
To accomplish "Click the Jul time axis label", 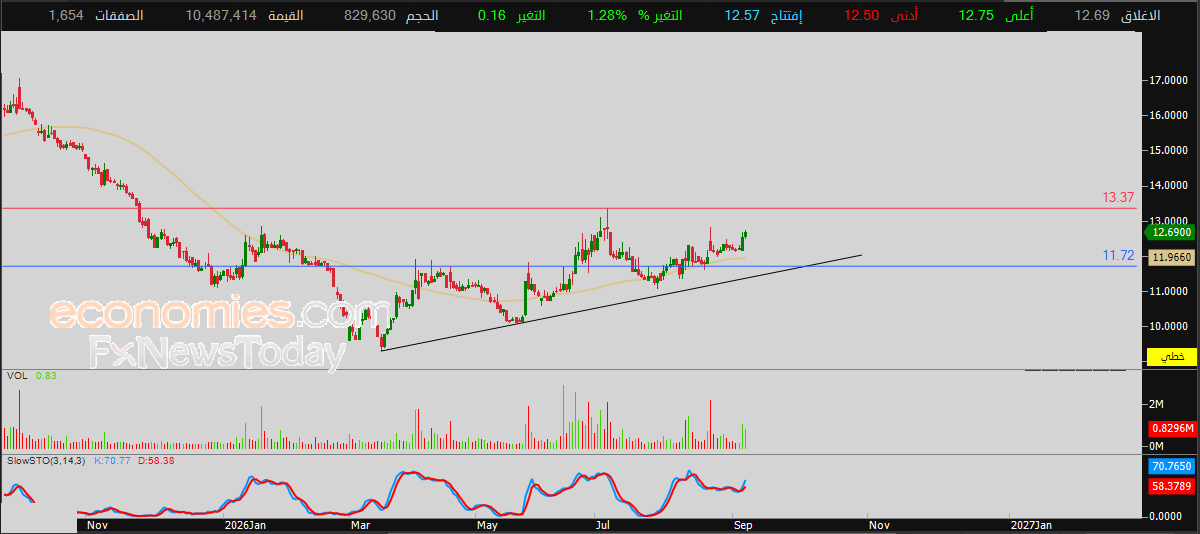I will 600,524.
